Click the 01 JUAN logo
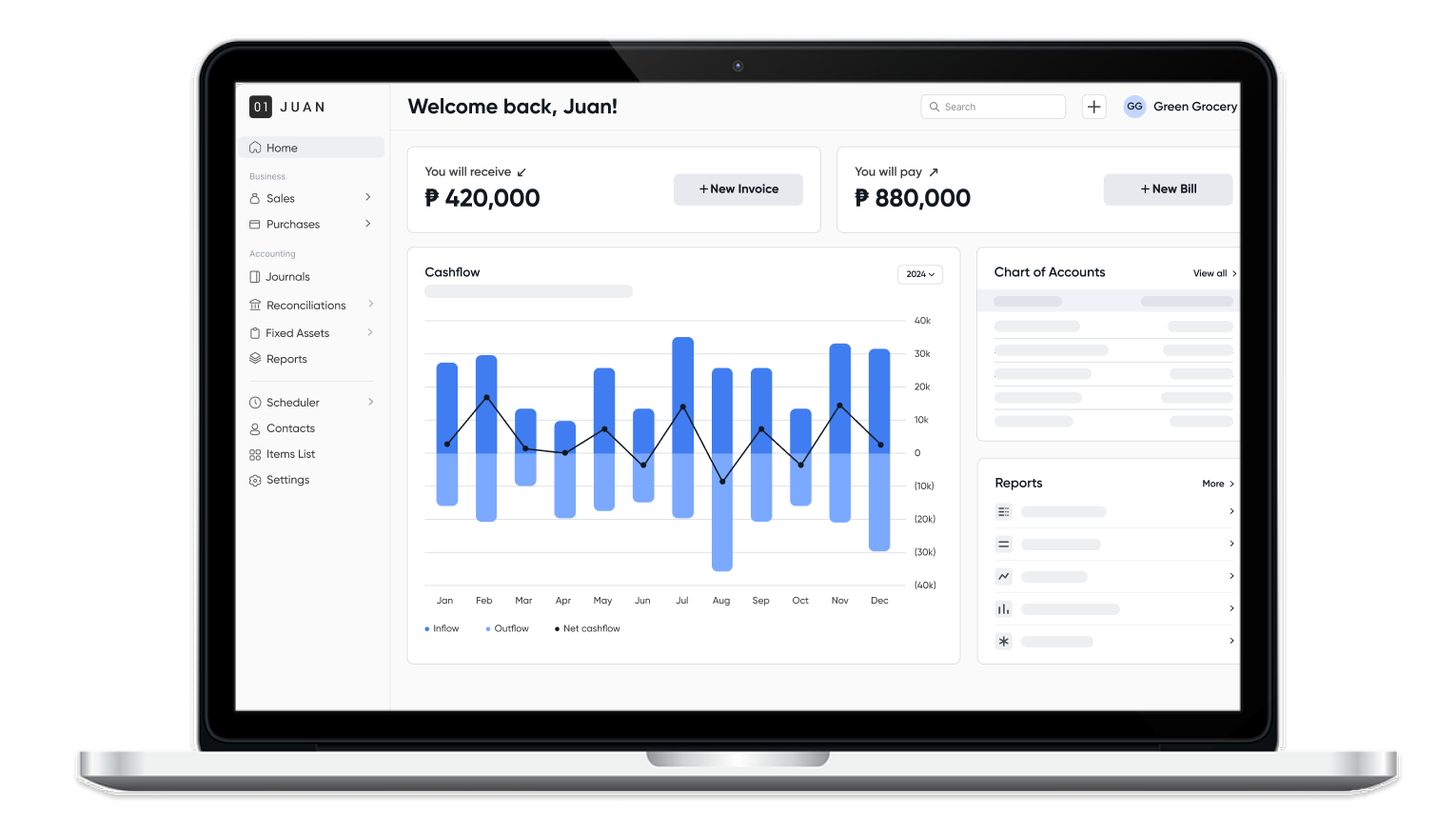Screen dimensions: 1456x834 click(287, 107)
